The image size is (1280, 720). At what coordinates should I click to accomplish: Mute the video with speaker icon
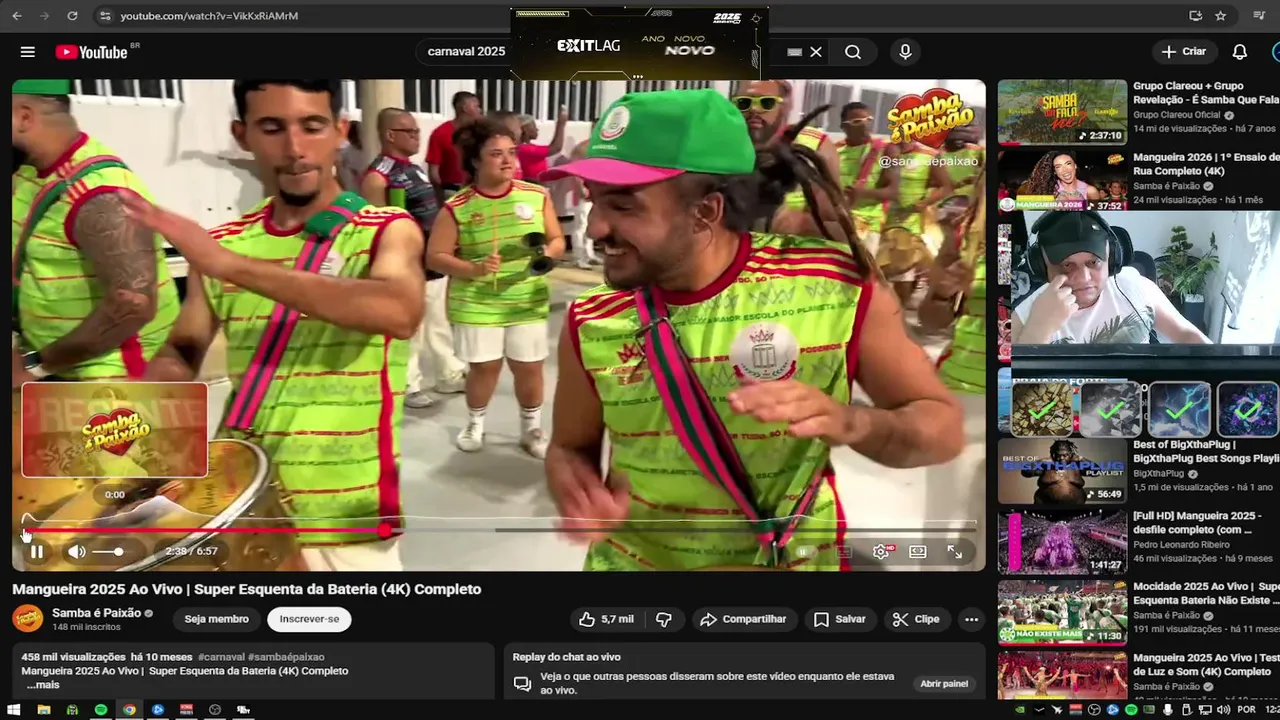77,551
